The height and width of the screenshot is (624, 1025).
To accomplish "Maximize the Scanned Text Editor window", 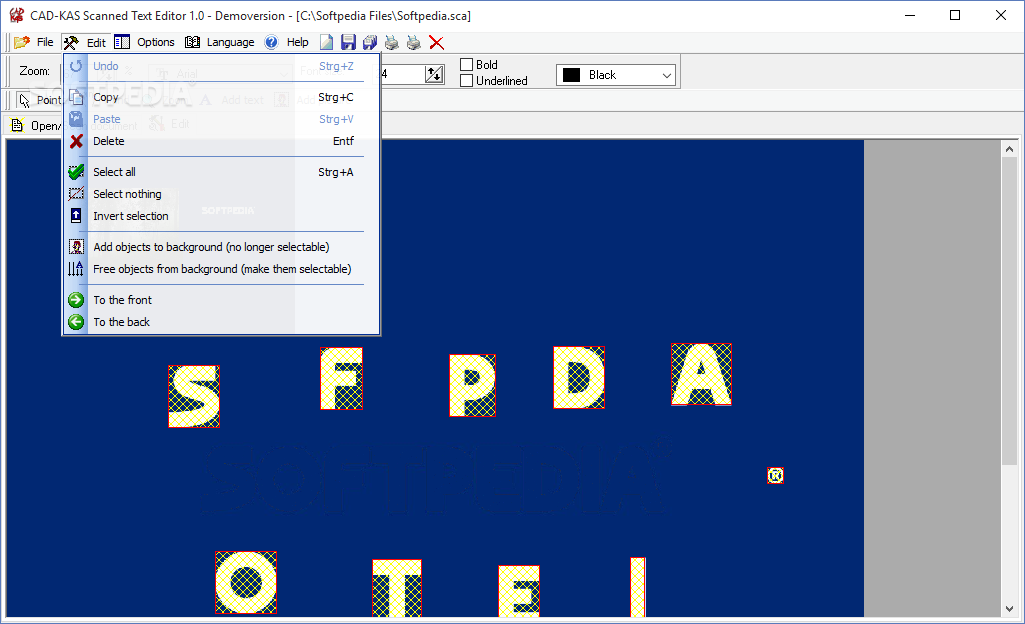I will point(955,15).
